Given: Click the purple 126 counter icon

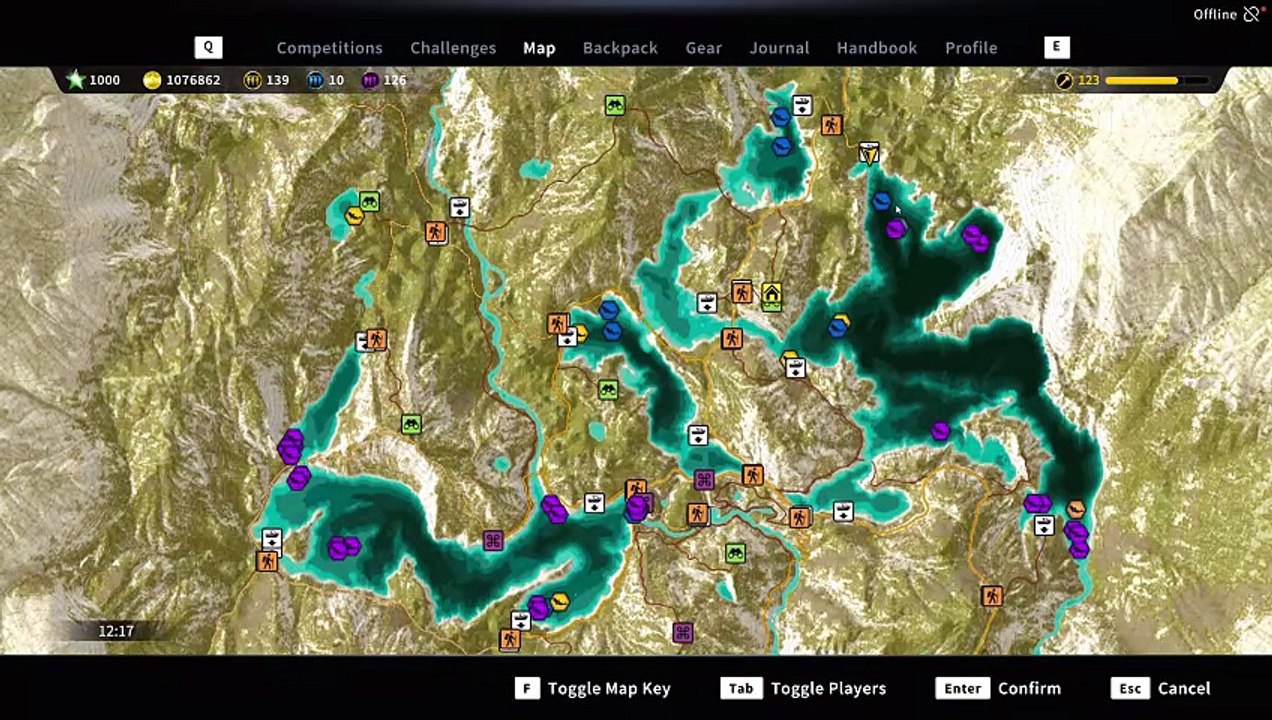Looking at the screenshot, I should tap(371, 80).
